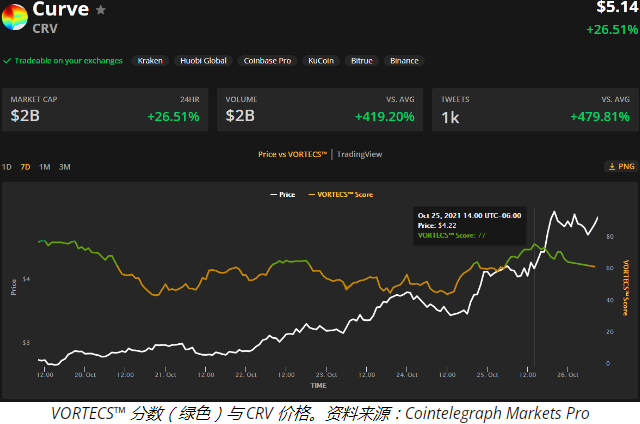Switch chart to the 1M range
This screenshot has height=424, width=640.
coord(44,167)
